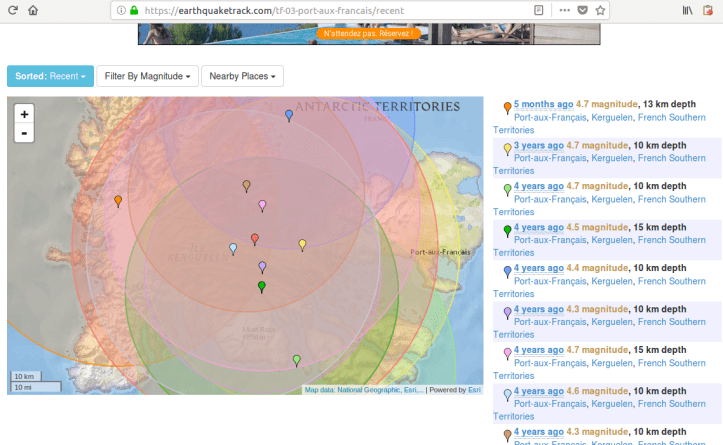Click the orange earthquake marker on the map

click(x=118, y=201)
